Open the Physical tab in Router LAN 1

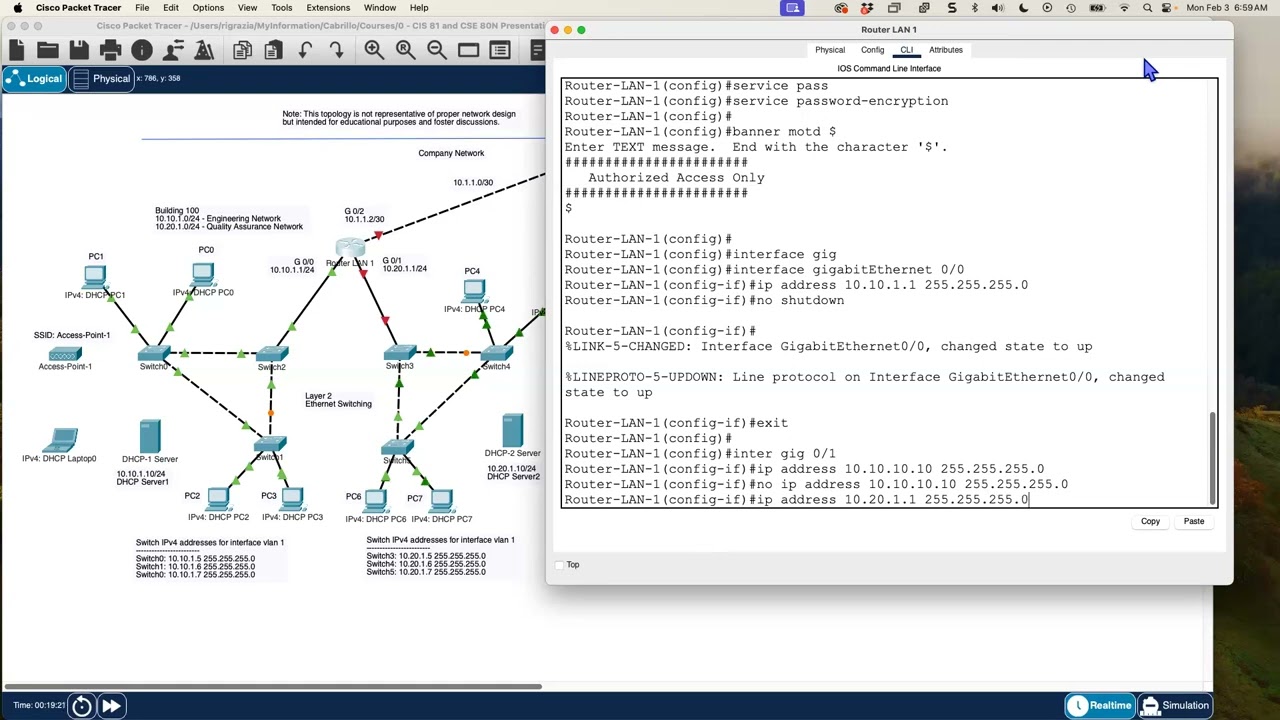pyautogui.click(x=830, y=50)
